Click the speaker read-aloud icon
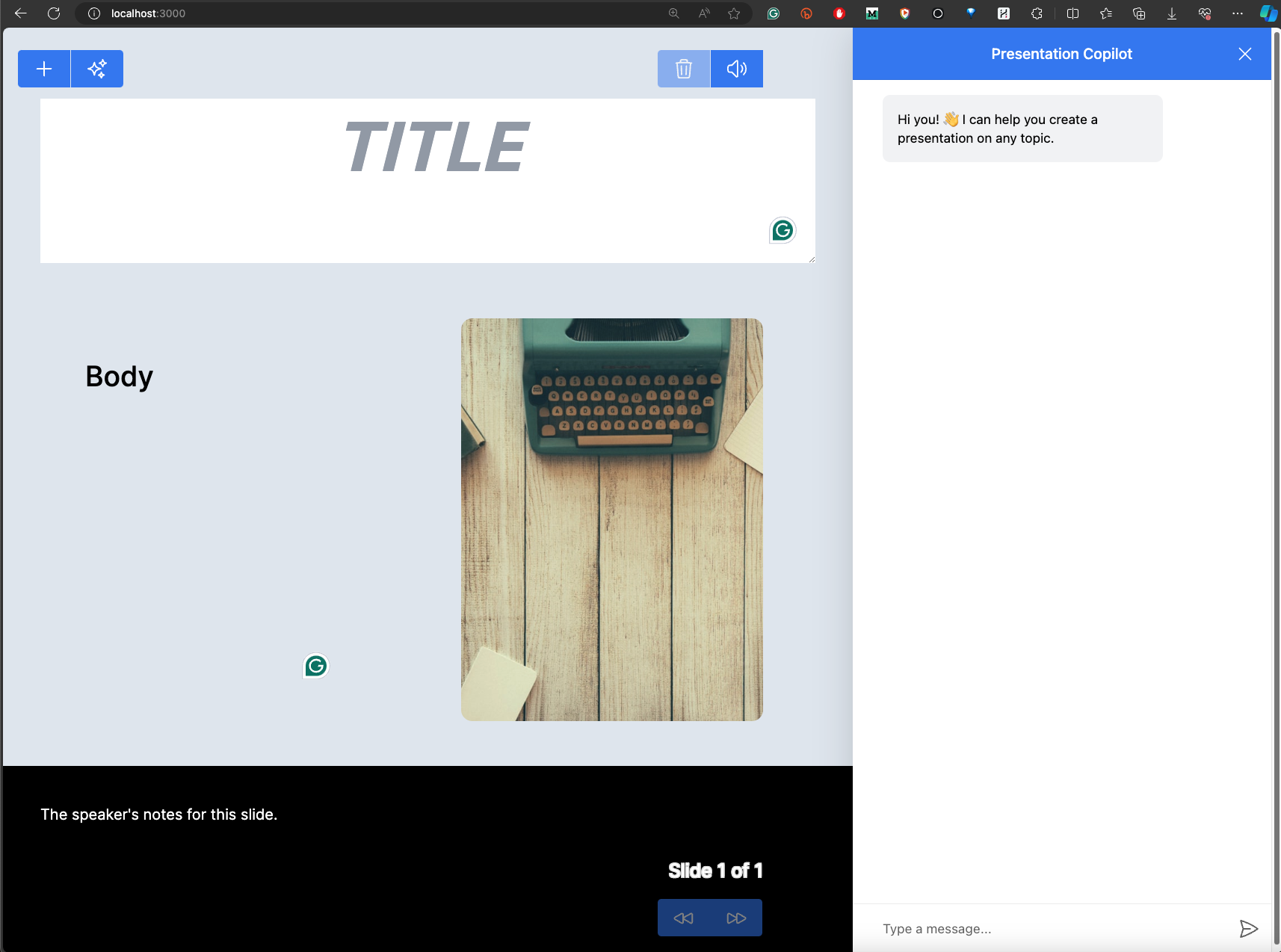The image size is (1281, 952). coord(737,69)
